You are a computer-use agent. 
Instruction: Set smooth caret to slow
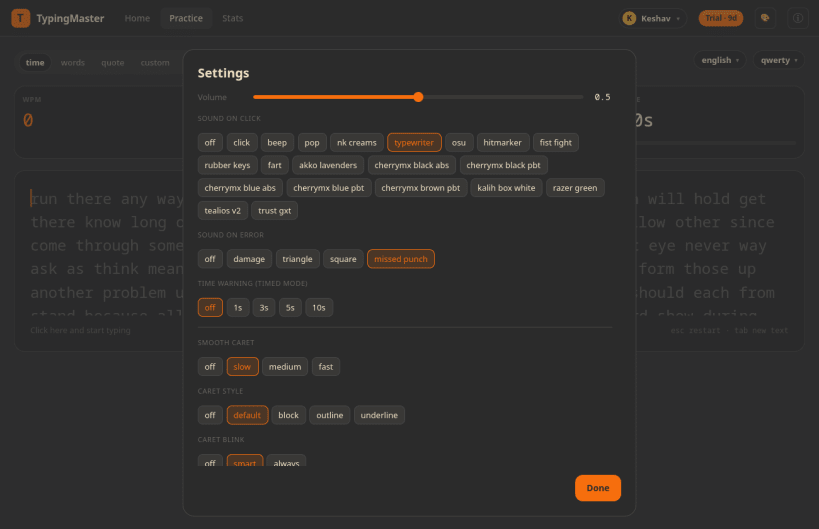[242, 367]
